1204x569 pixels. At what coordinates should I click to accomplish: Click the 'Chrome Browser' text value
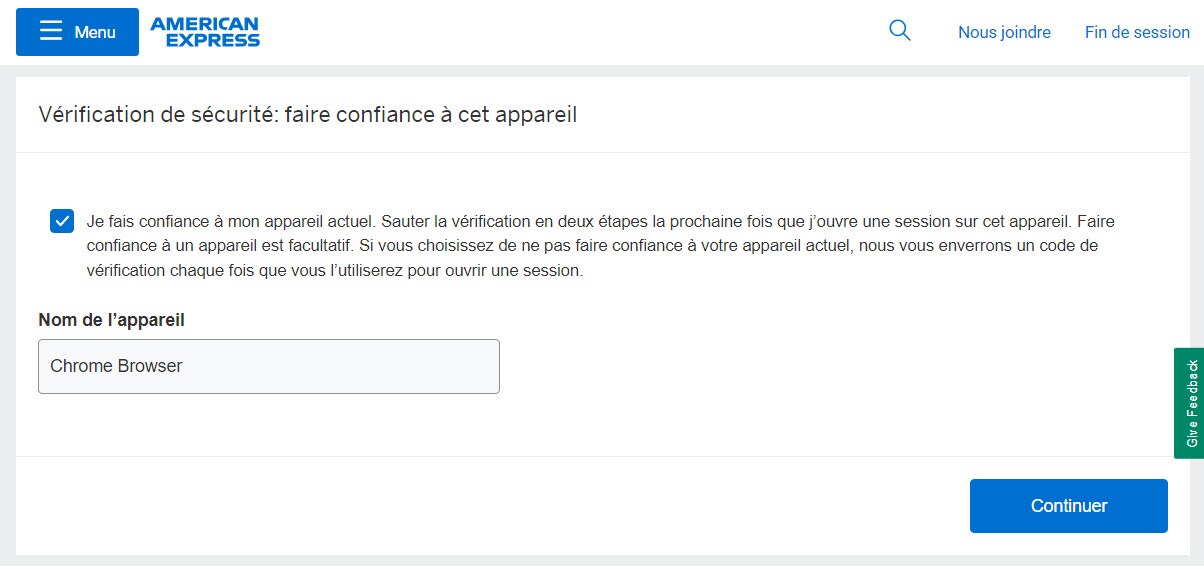click(x=116, y=366)
